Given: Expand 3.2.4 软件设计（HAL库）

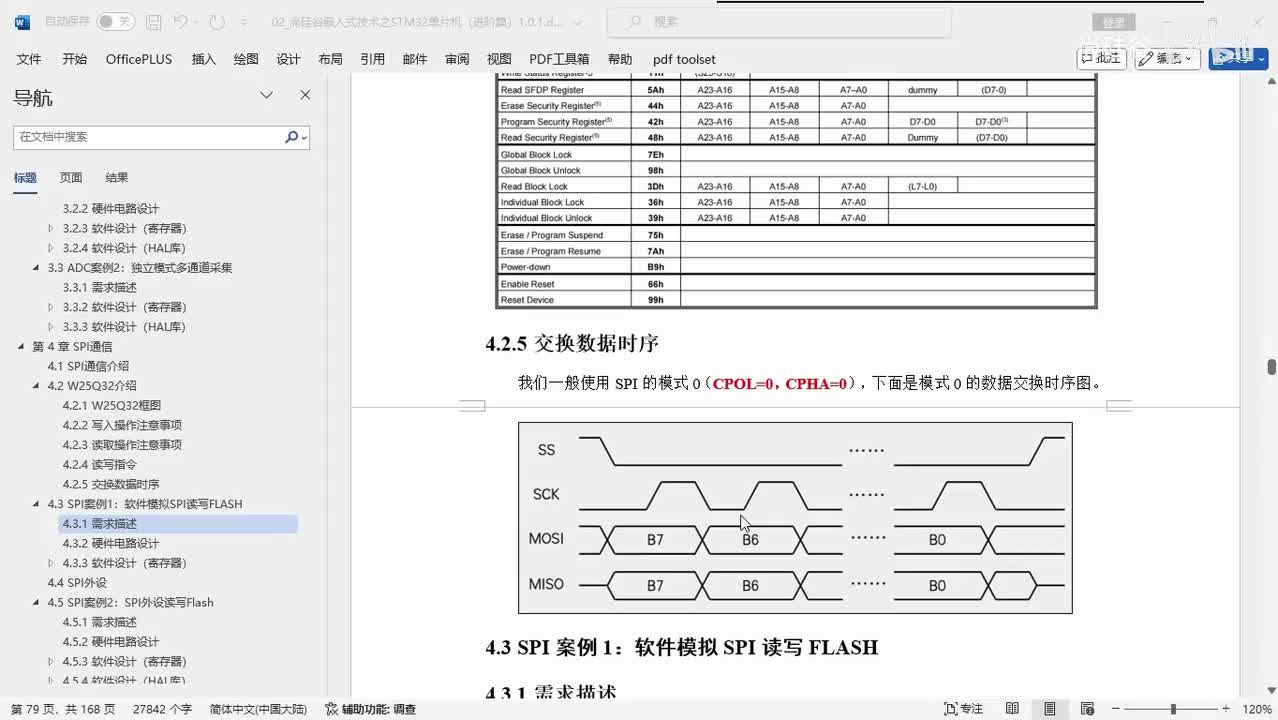Looking at the screenshot, I should pyautogui.click(x=51, y=248).
